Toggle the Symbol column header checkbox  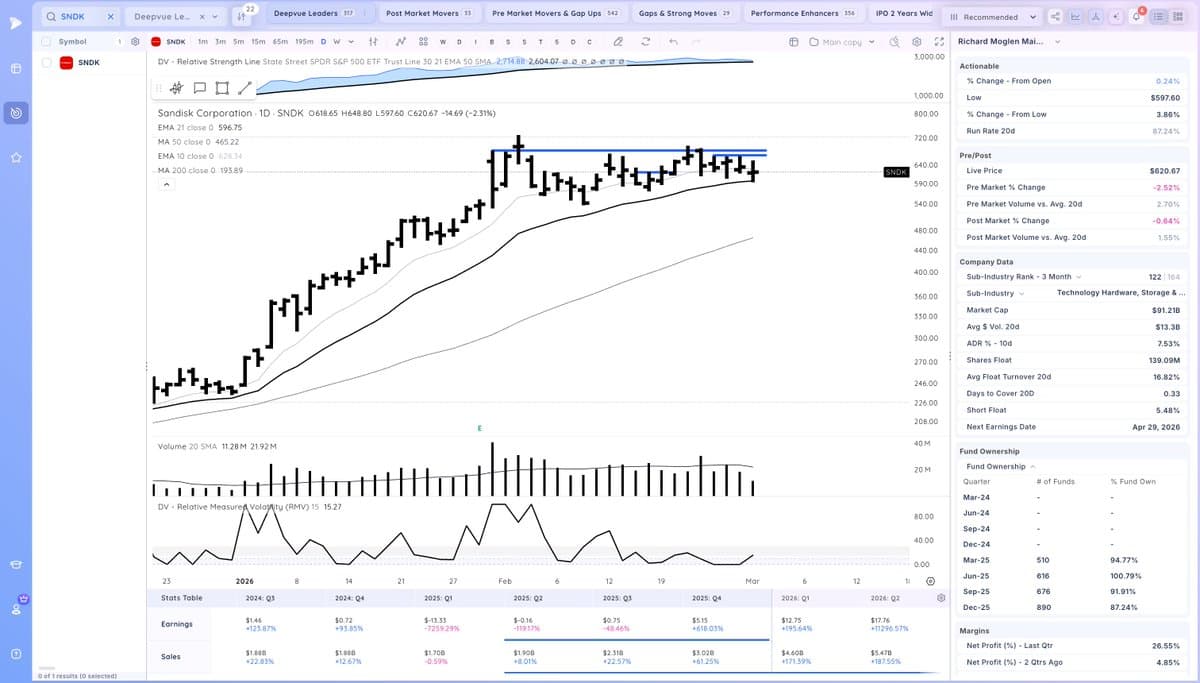click(45, 41)
